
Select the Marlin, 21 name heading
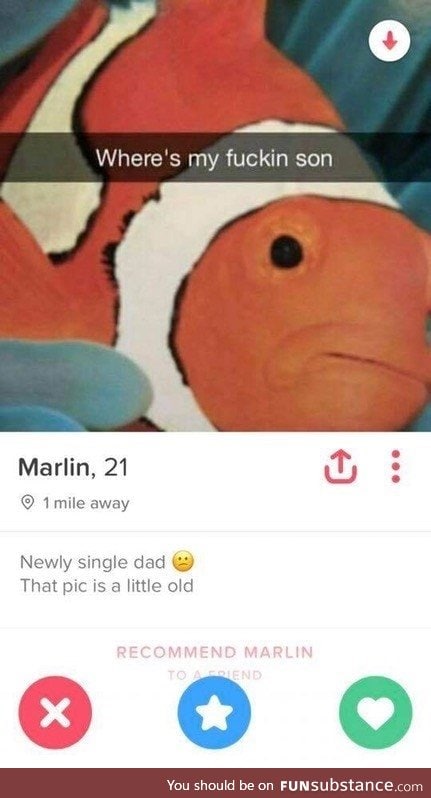click(x=72, y=468)
